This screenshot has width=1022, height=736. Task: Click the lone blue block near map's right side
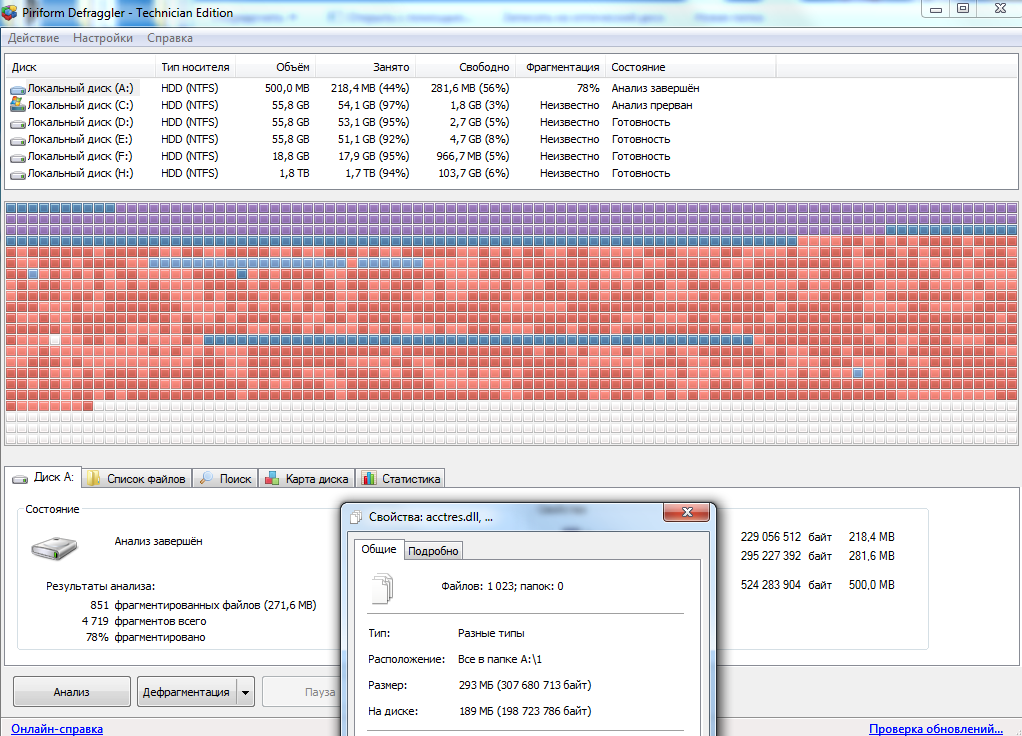[x=858, y=374]
